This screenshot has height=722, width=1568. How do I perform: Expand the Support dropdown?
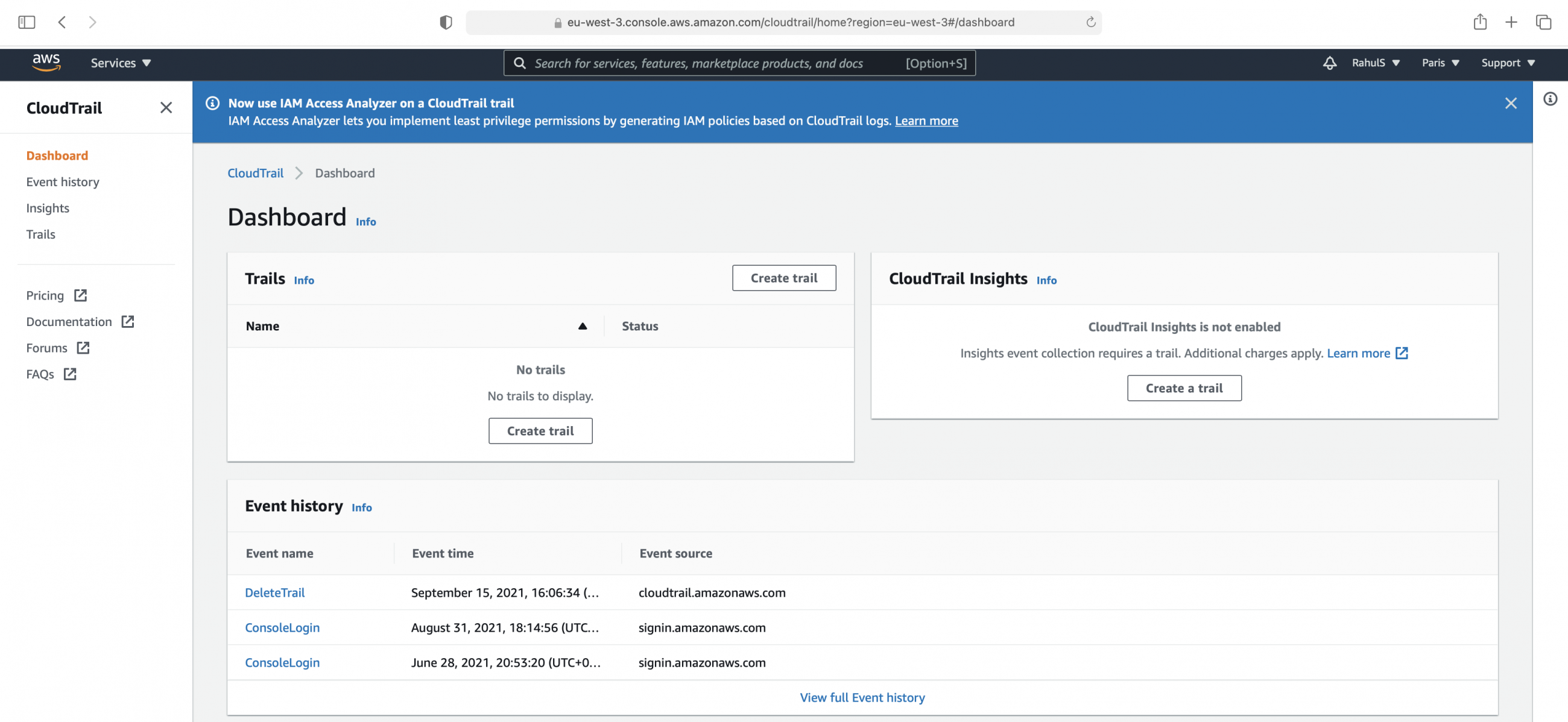click(1507, 63)
